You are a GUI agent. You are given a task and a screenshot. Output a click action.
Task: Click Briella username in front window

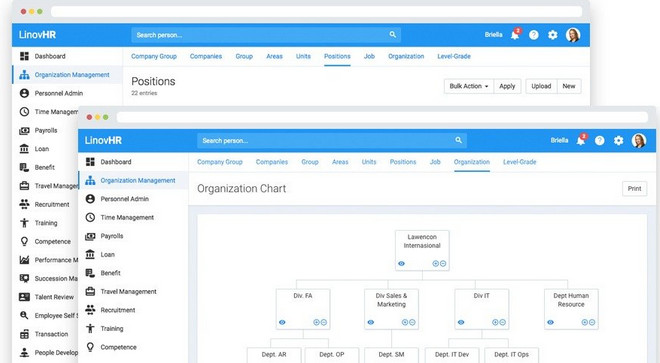[x=559, y=140]
